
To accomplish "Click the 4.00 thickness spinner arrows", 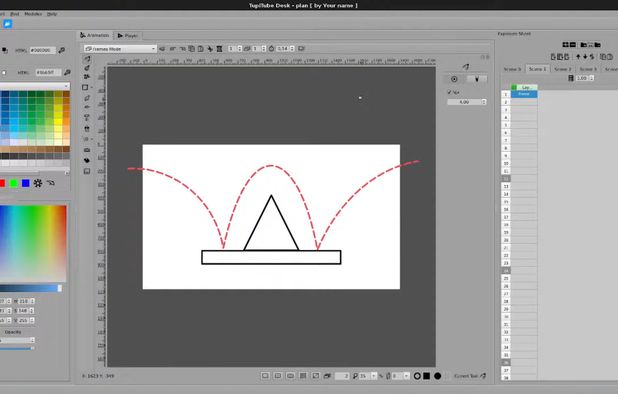I will [484, 102].
